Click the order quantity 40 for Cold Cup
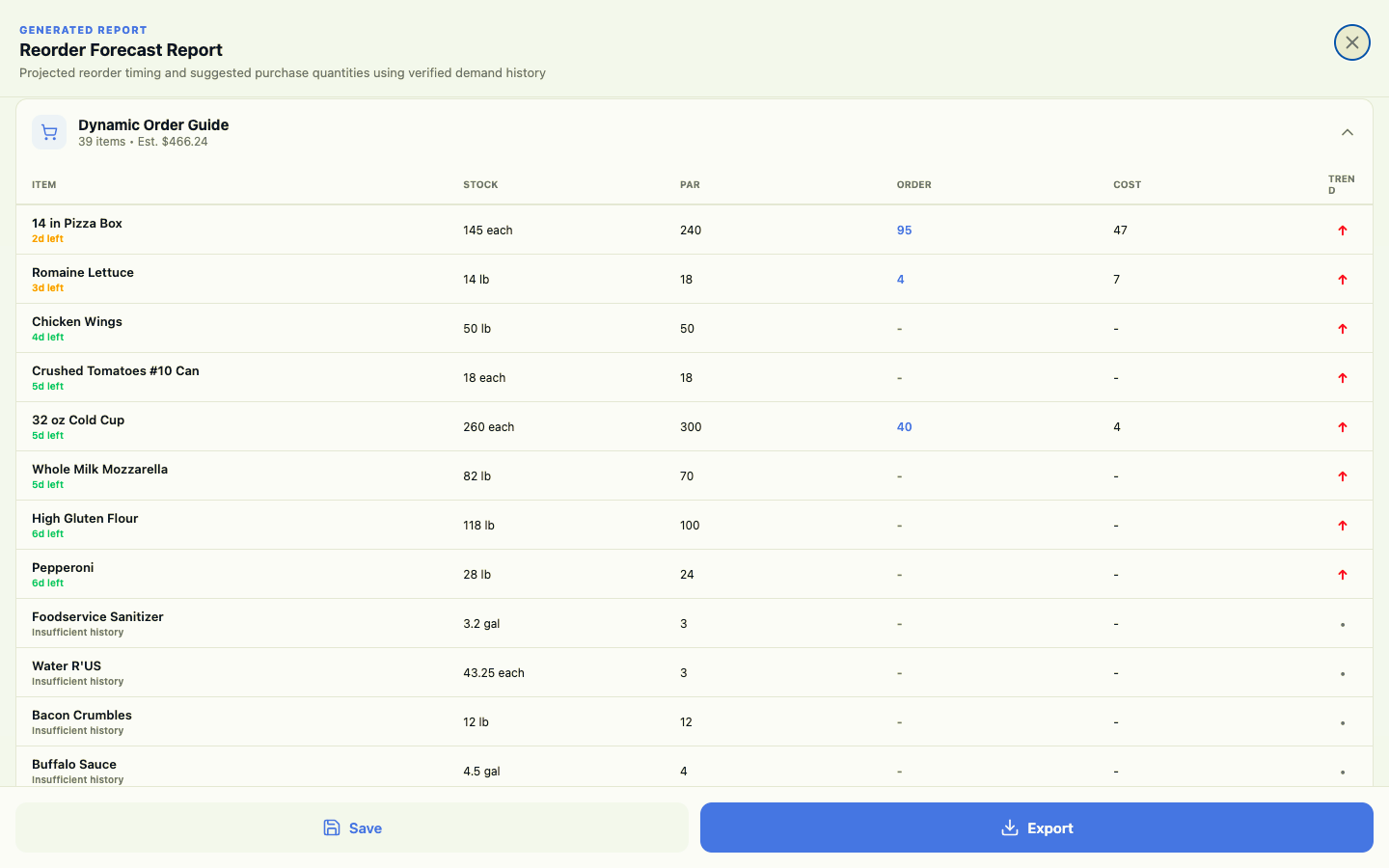1389x868 pixels. click(x=904, y=427)
